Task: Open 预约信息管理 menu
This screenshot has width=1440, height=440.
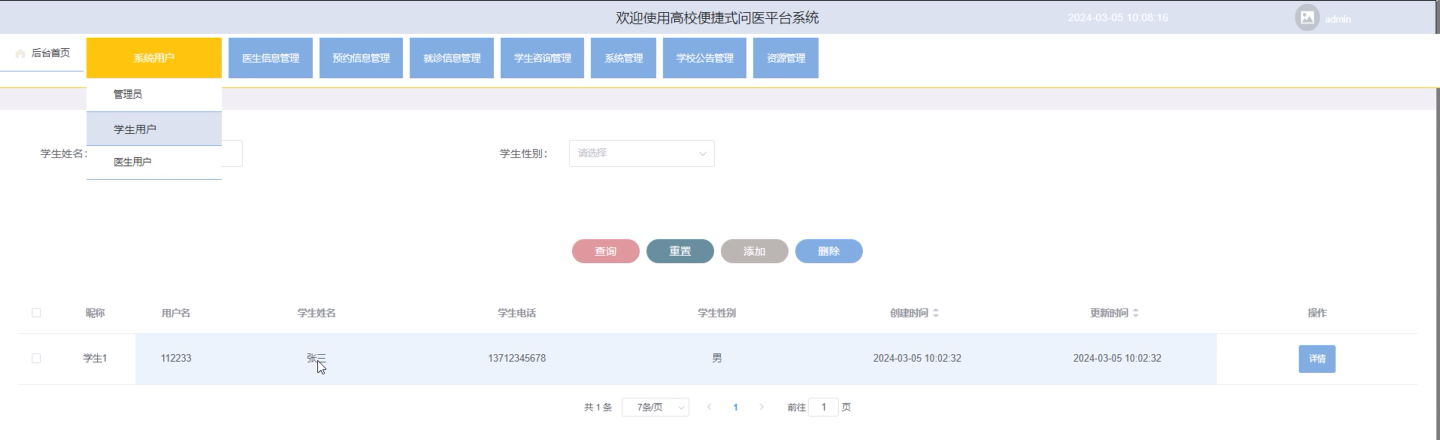Action: click(361, 58)
